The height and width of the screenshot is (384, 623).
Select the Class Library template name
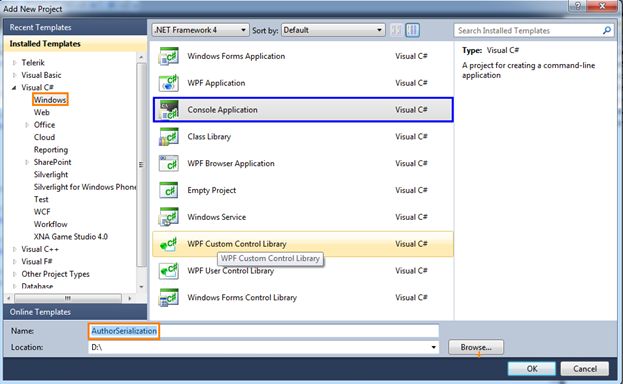click(x=209, y=136)
